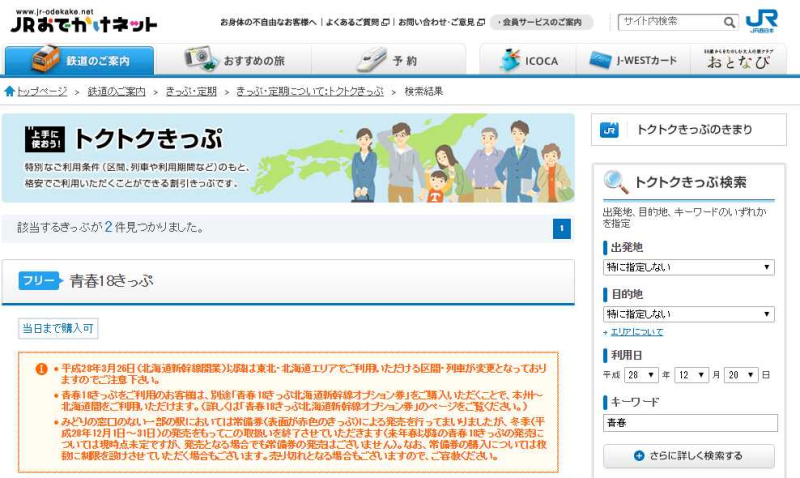Click the 鉄道のご案内 breadcrumb link
This screenshot has height=478, width=800.
pyautogui.click(x=116, y=91)
